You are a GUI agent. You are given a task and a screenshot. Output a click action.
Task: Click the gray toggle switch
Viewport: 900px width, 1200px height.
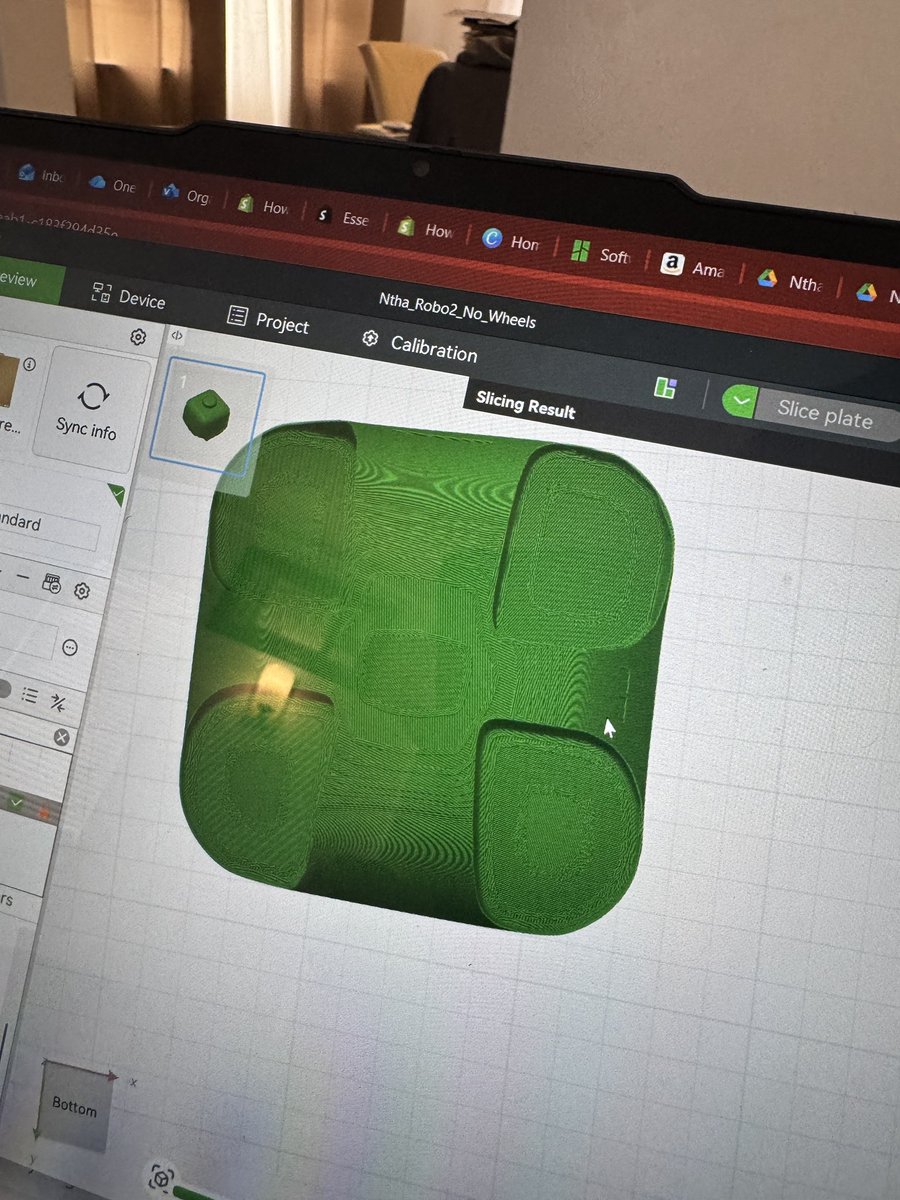coord(5,690)
